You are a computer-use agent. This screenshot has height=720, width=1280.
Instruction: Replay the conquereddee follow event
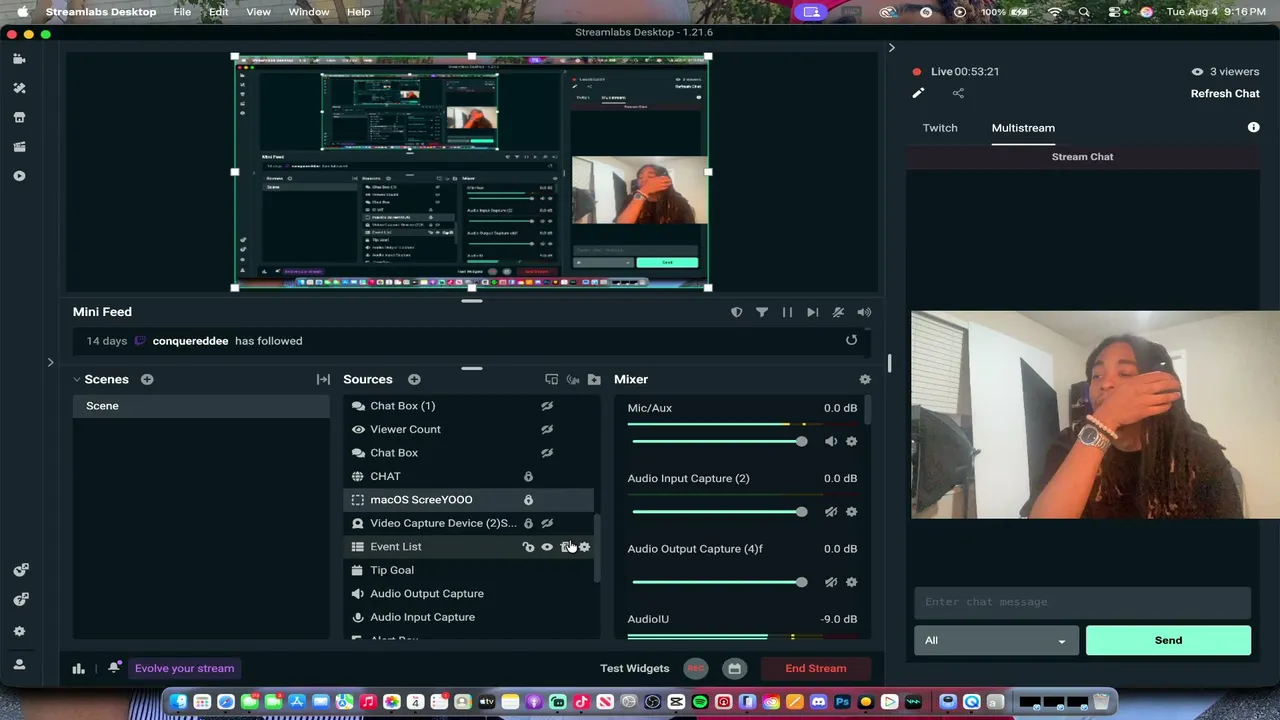[851, 340]
